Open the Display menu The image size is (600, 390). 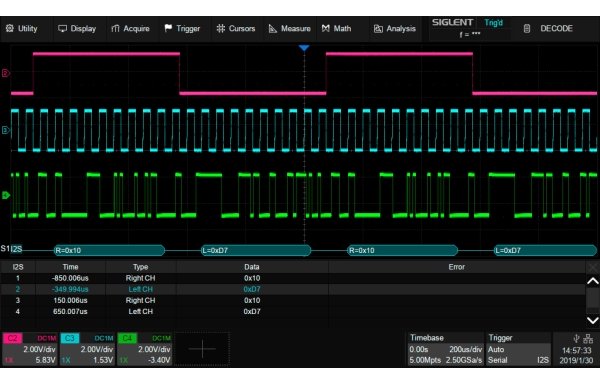point(77,29)
